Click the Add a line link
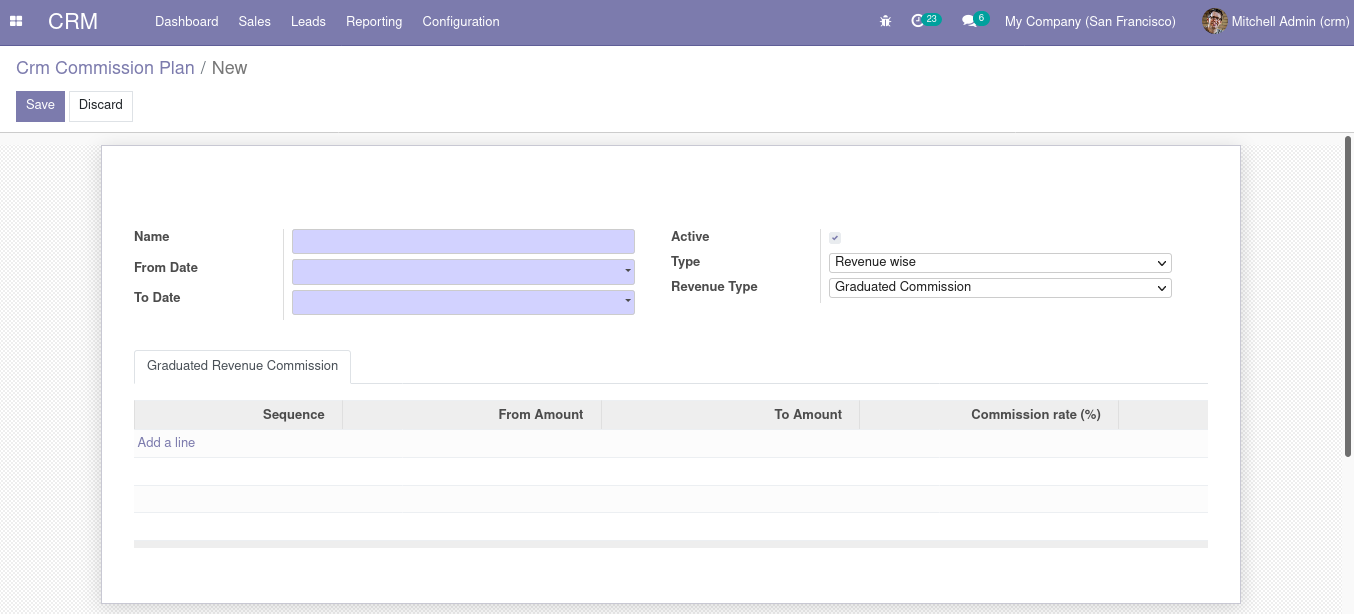The width and height of the screenshot is (1354, 614). tap(166, 443)
